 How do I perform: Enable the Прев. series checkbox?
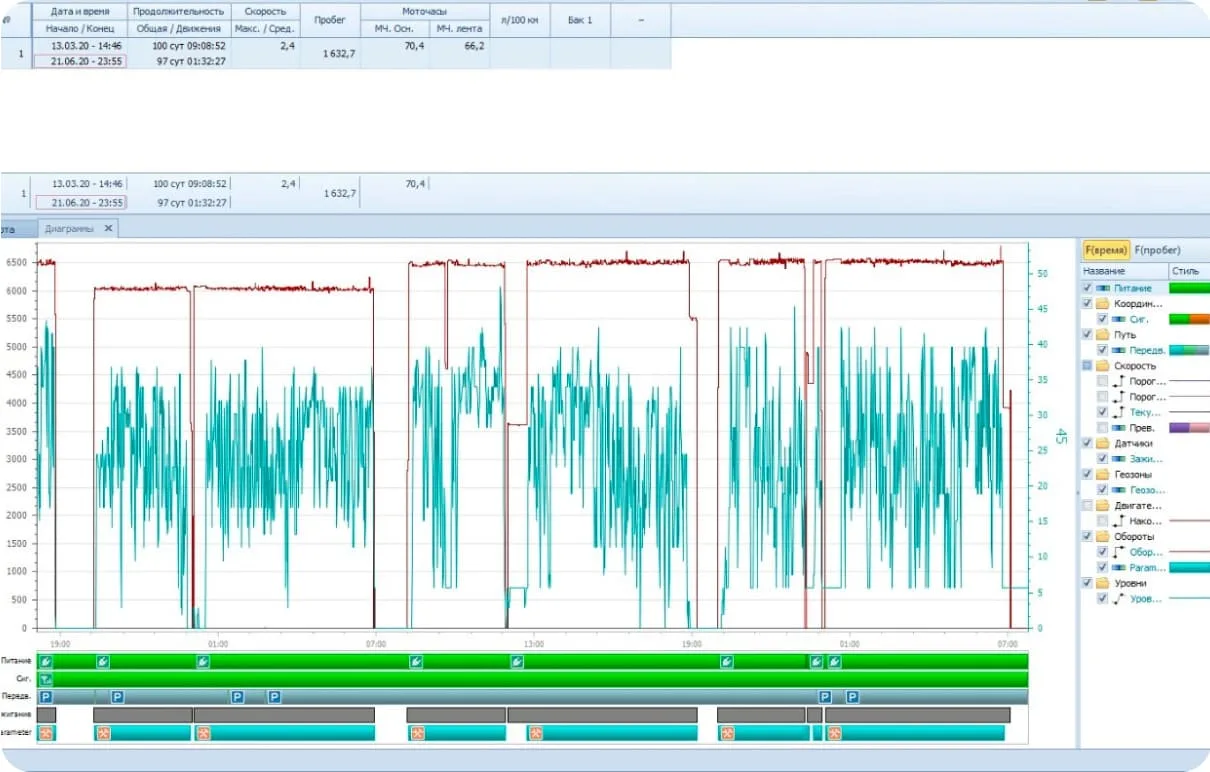[1102, 428]
